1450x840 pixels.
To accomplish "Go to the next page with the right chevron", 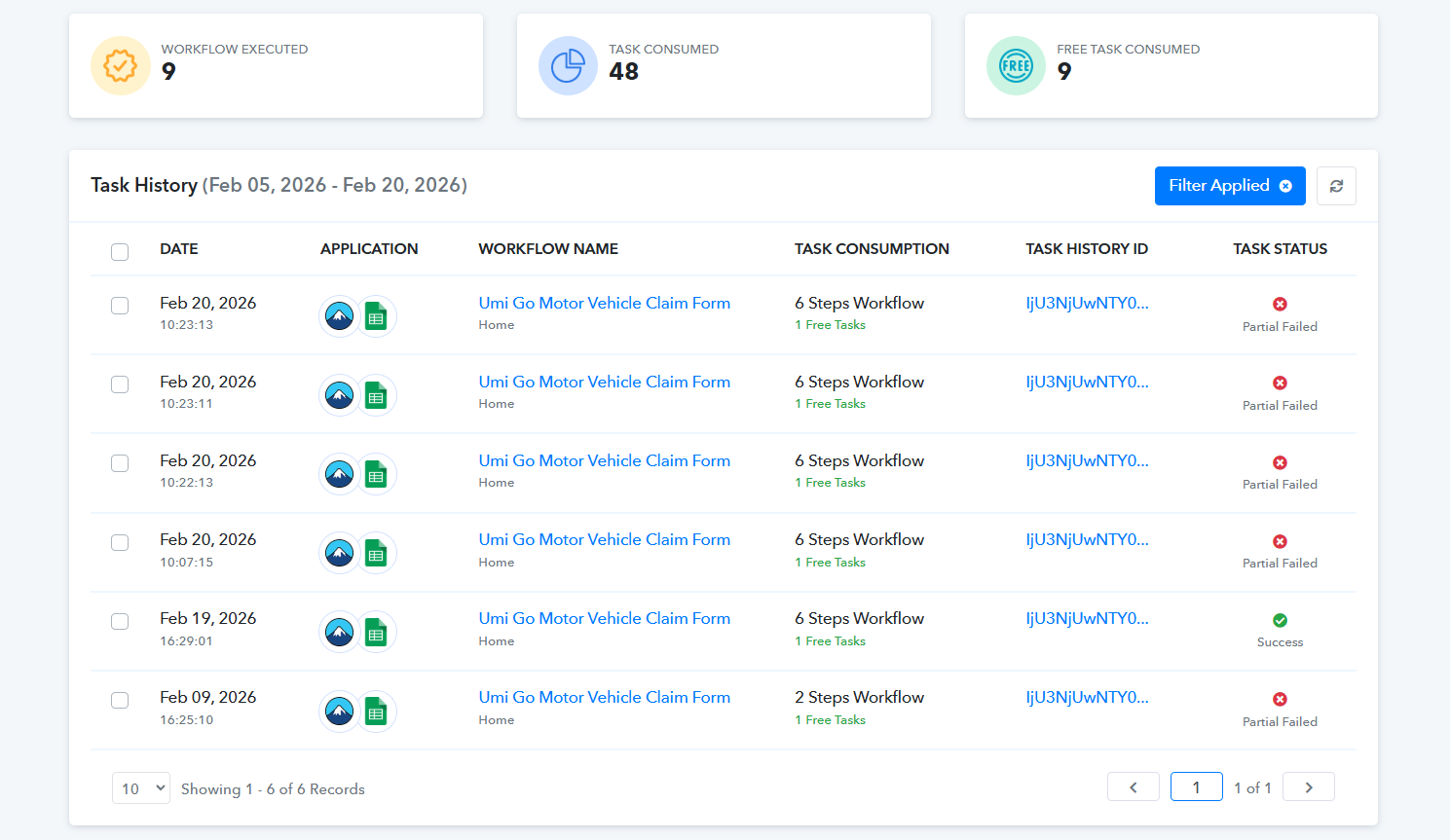I will pyautogui.click(x=1308, y=787).
